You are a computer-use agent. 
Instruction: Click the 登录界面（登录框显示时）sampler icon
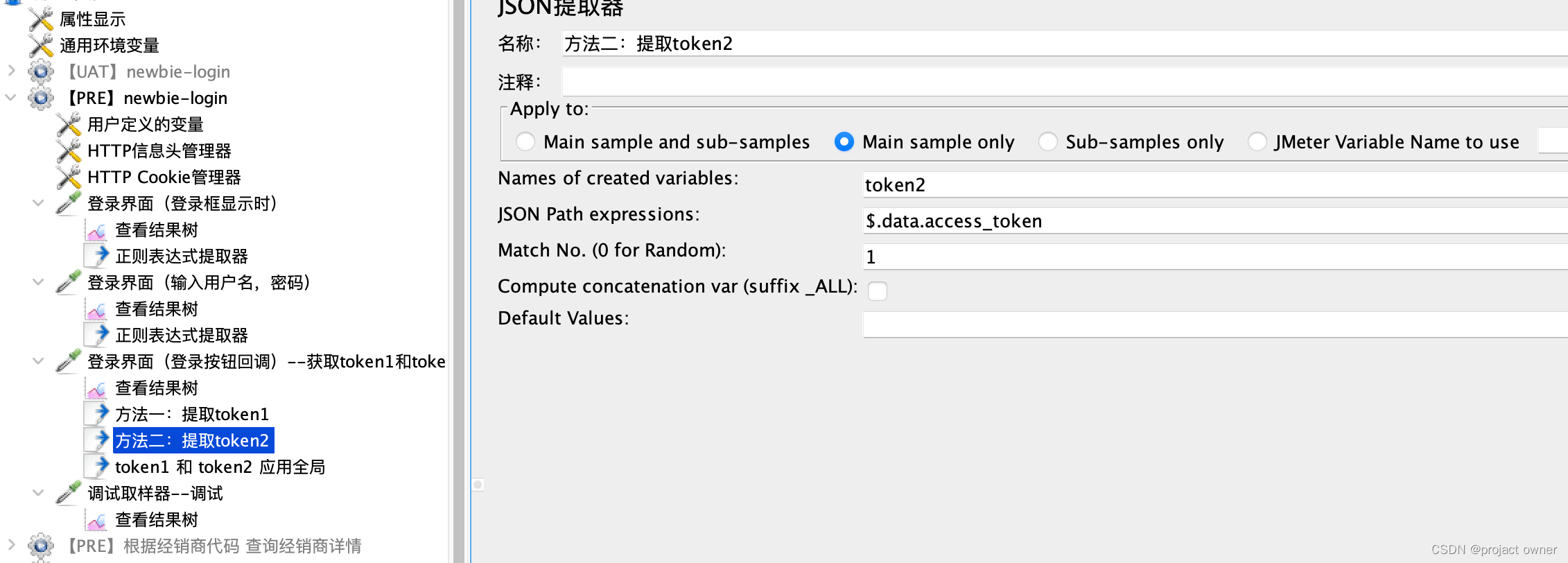click(x=67, y=202)
